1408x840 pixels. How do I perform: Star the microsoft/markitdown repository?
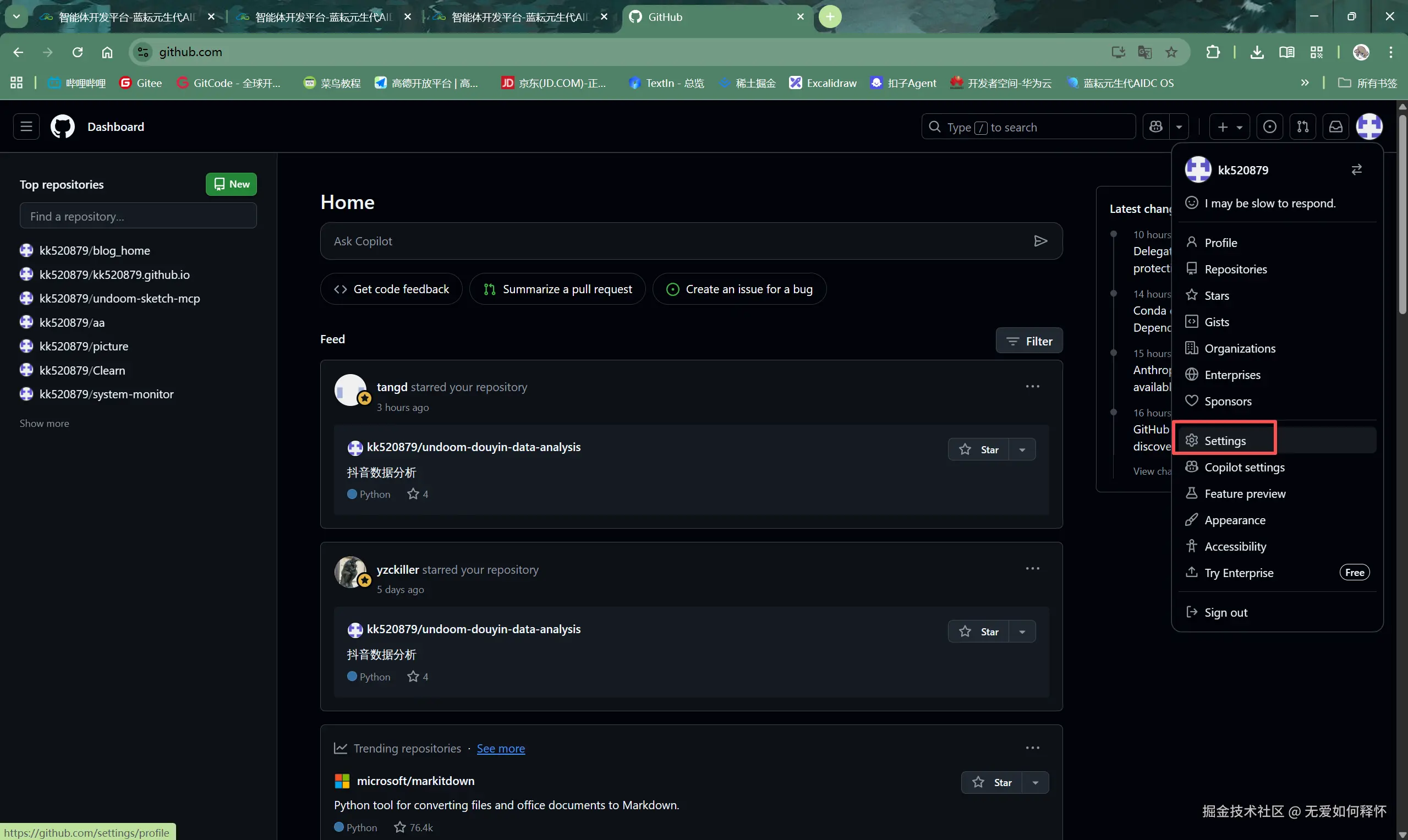[x=991, y=782]
